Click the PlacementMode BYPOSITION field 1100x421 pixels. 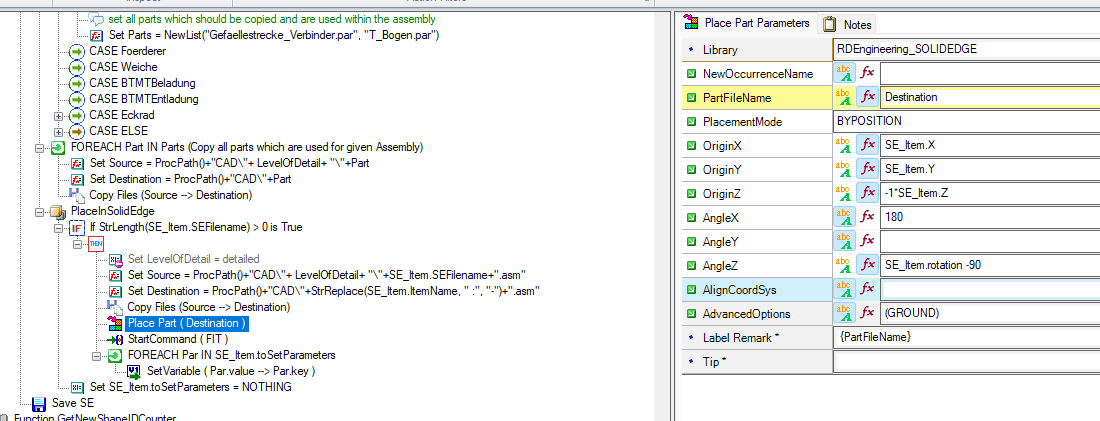(967, 121)
